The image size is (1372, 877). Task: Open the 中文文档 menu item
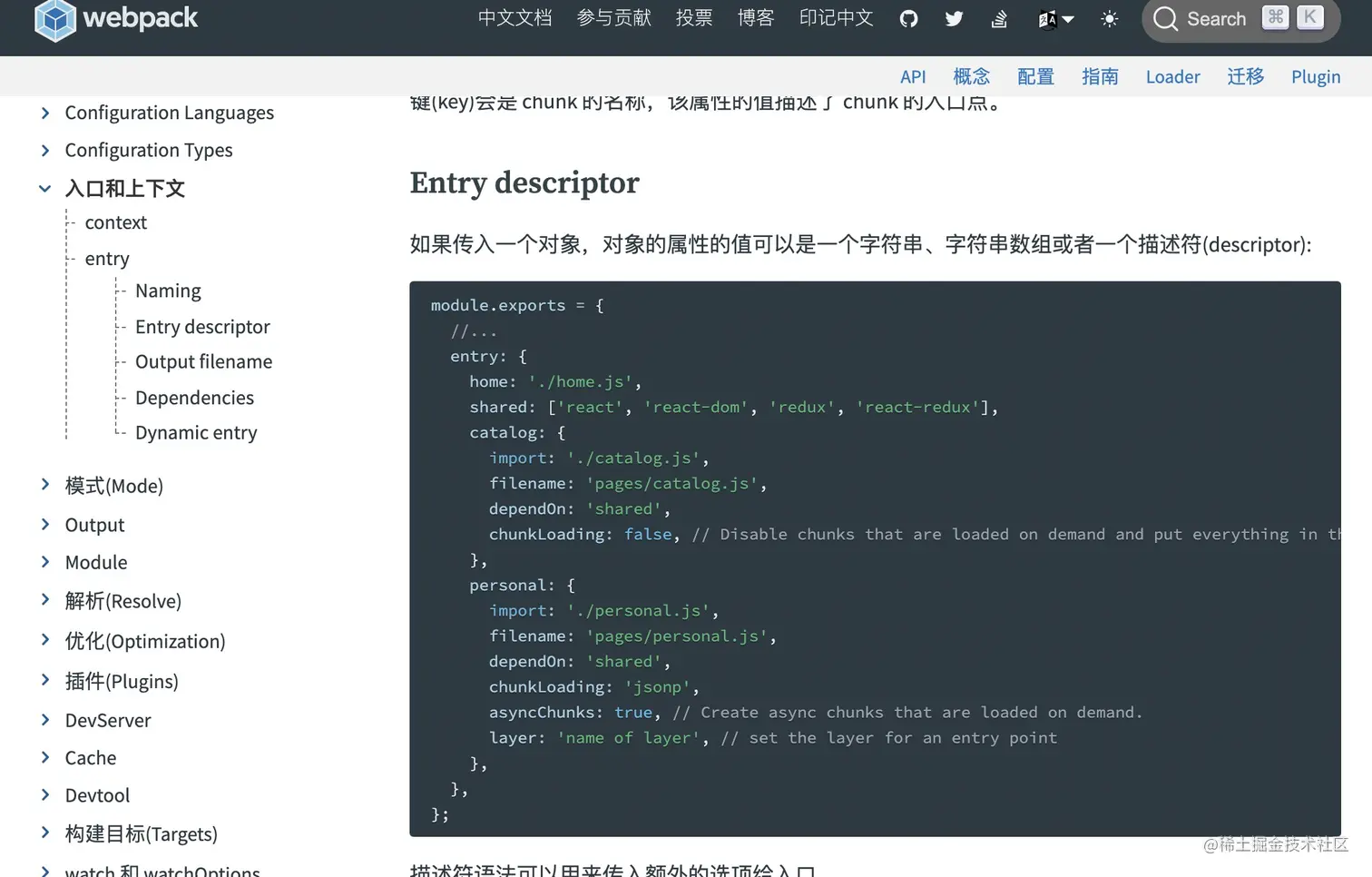click(x=514, y=19)
